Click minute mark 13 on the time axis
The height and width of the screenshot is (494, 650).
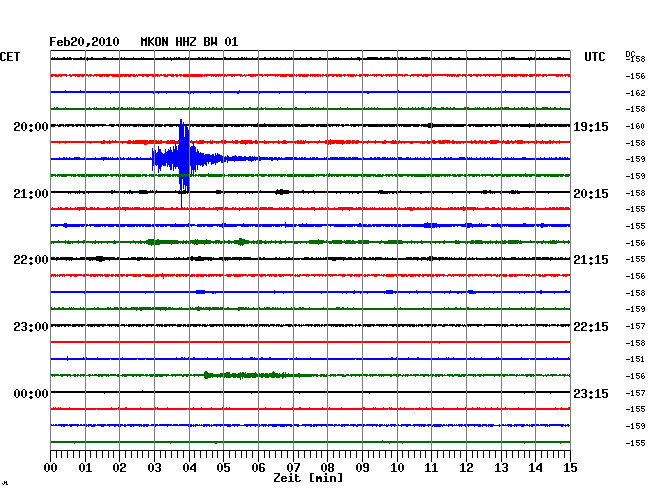click(501, 467)
